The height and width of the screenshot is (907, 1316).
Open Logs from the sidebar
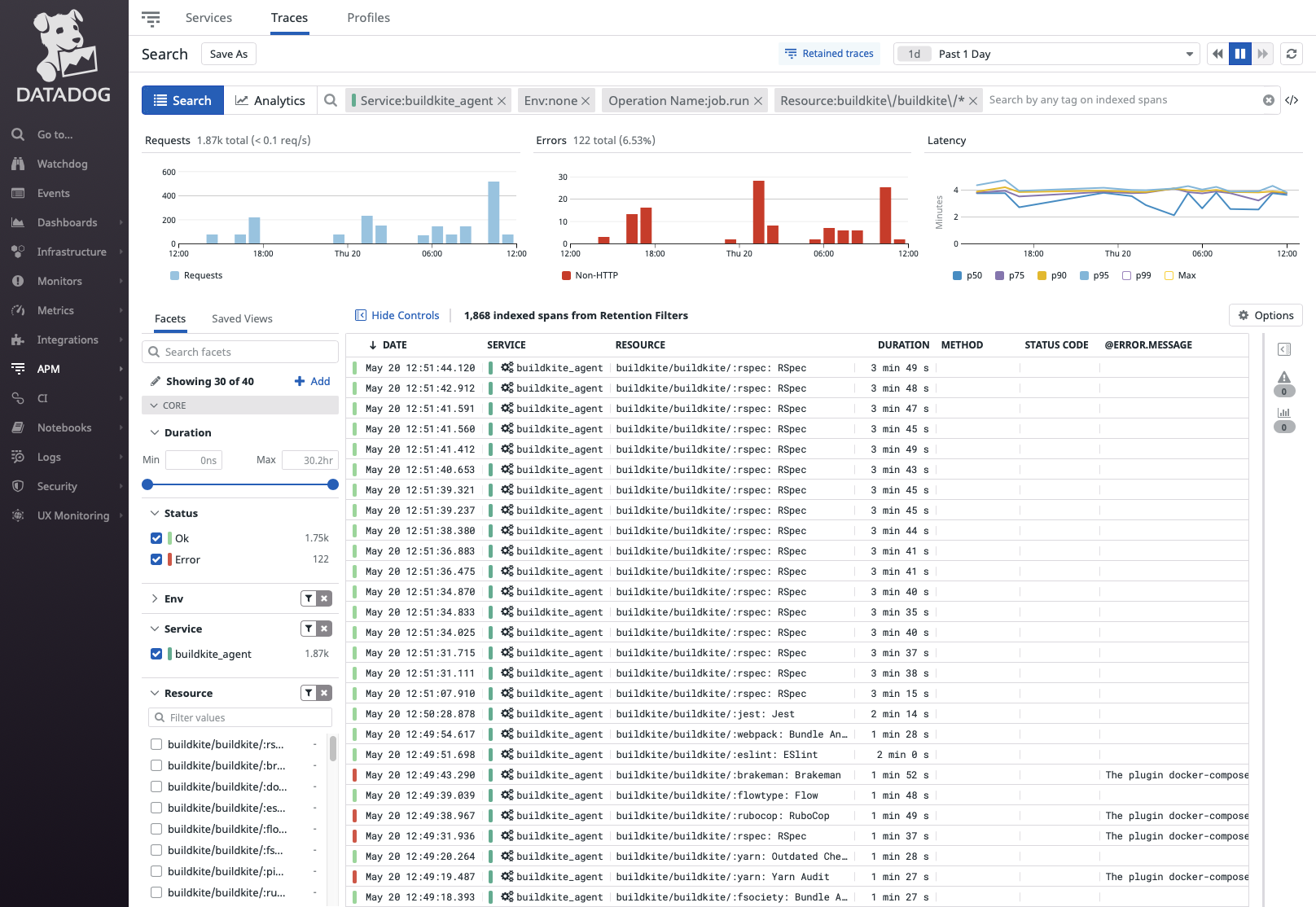coord(50,457)
